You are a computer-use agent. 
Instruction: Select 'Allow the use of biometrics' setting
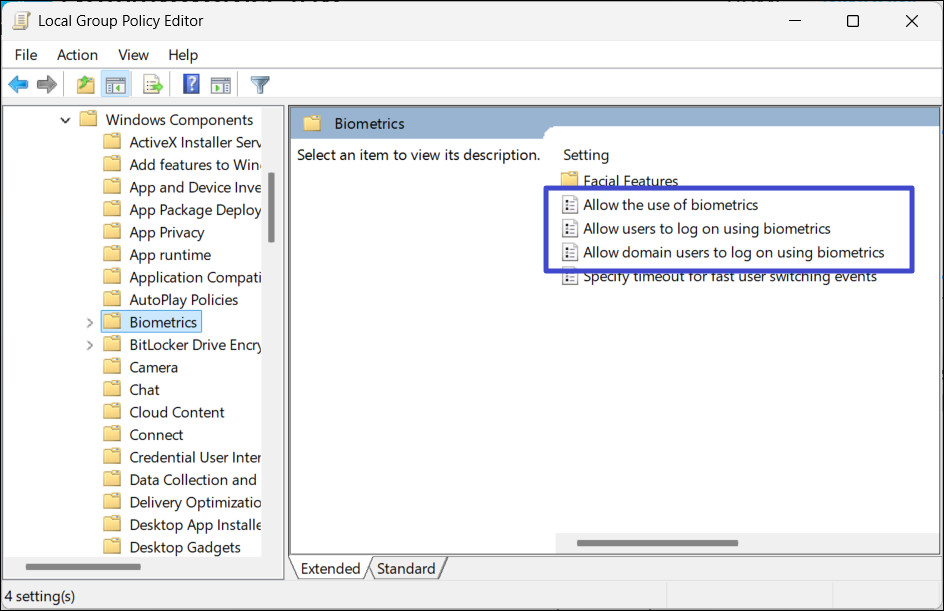[x=670, y=205]
